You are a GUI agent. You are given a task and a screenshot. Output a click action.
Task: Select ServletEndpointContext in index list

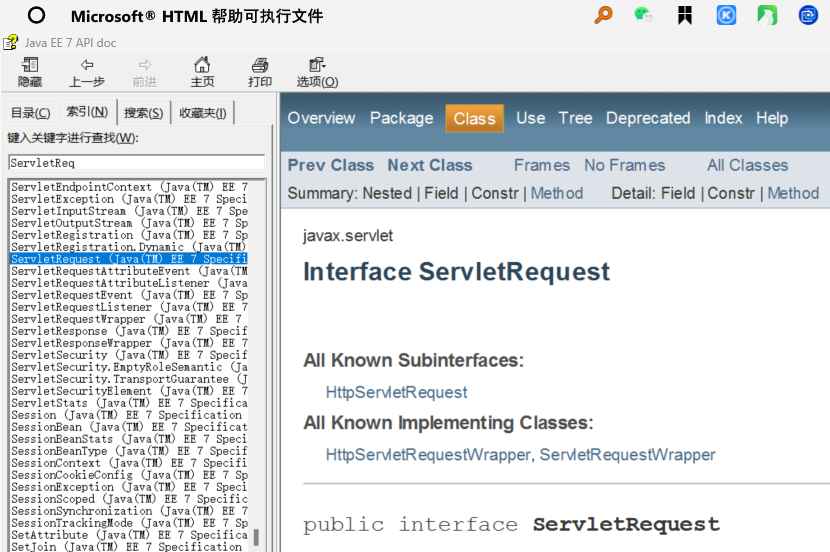coord(129,187)
